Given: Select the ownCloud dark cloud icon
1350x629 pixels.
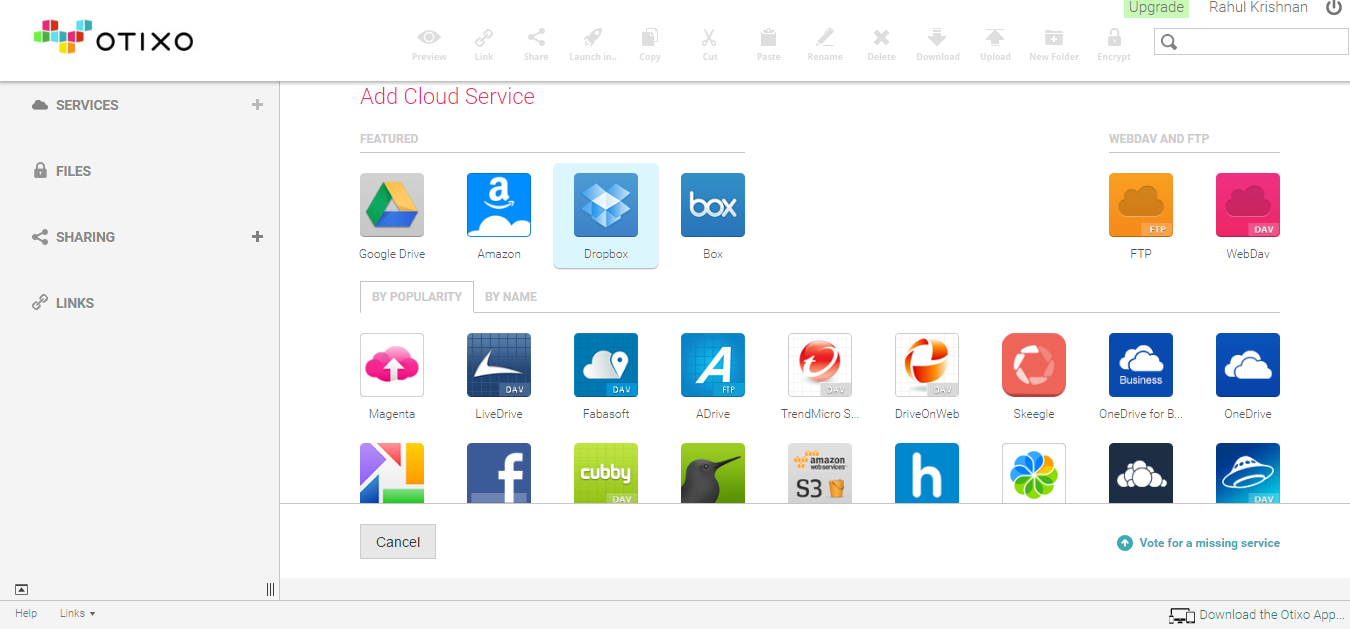Looking at the screenshot, I should point(1141,473).
